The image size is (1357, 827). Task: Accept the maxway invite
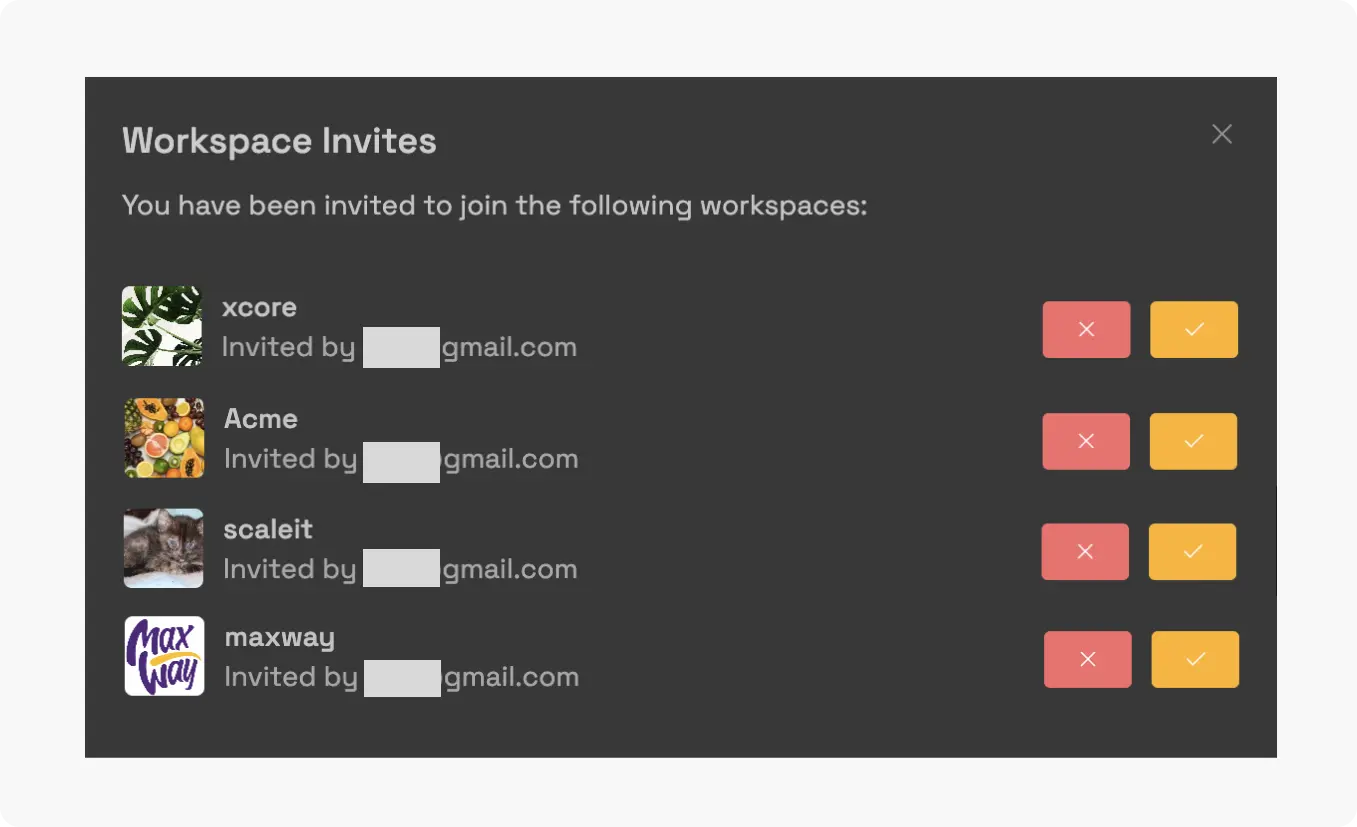[1194, 659]
